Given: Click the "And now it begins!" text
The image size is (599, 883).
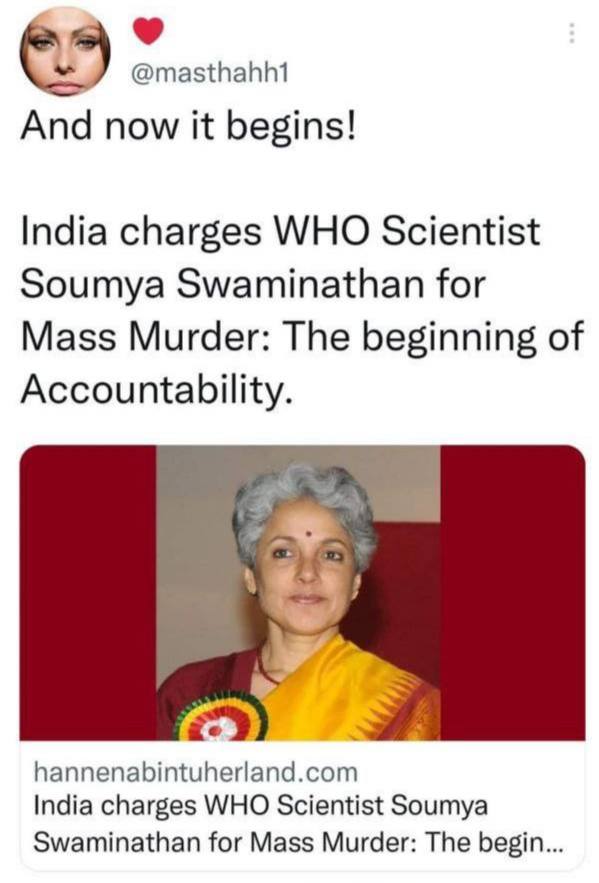Looking at the screenshot, I should coord(189,125).
